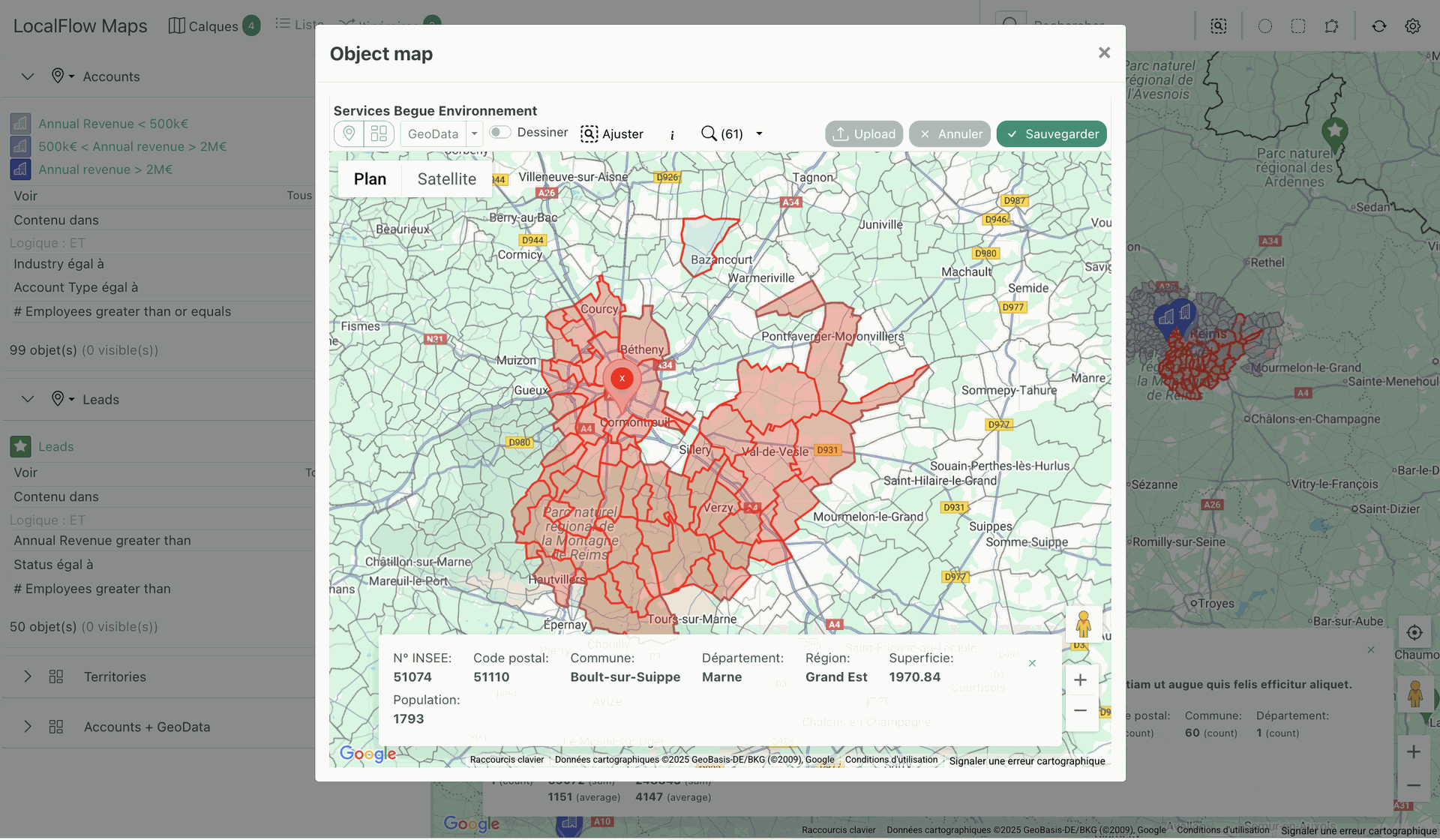Viewport: 1440px width, 840px height.
Task: Click the Annuler button
Action: (950, 133)
